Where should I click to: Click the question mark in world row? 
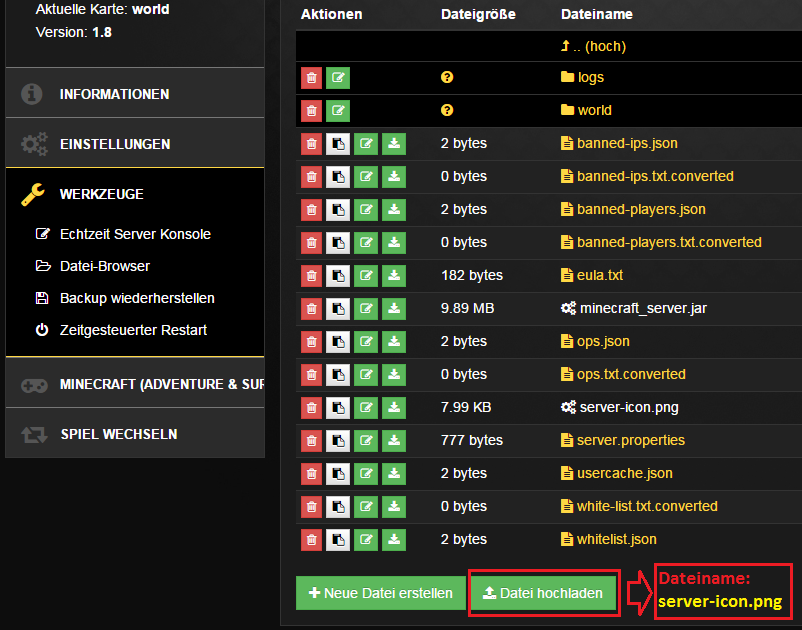click(447, 110)
